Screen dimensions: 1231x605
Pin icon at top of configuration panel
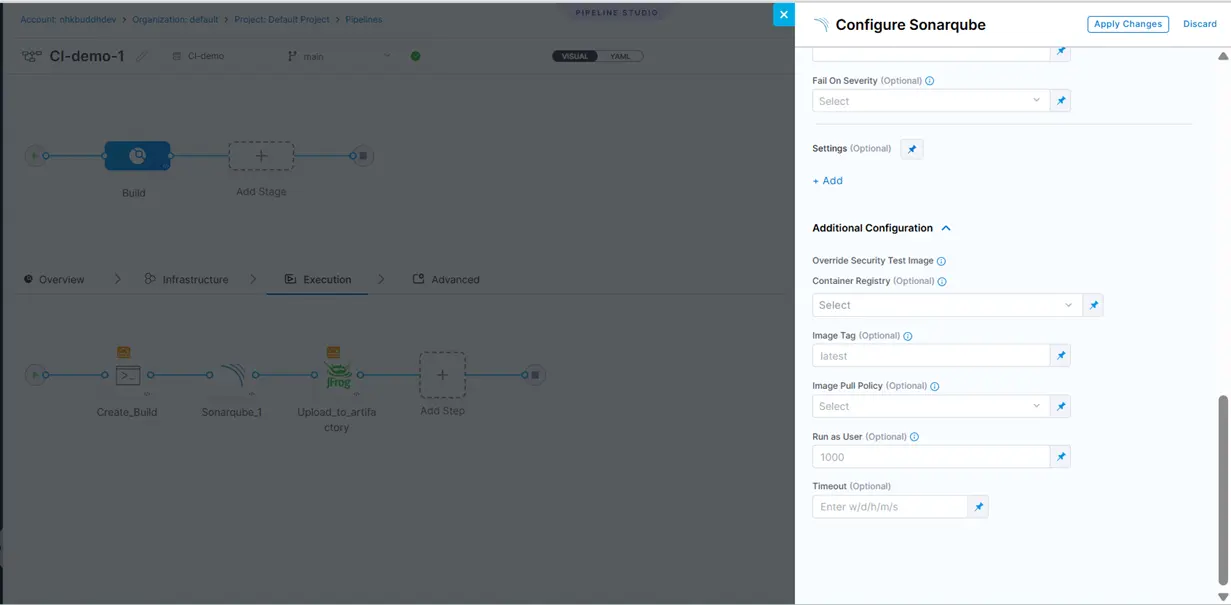1061,51
